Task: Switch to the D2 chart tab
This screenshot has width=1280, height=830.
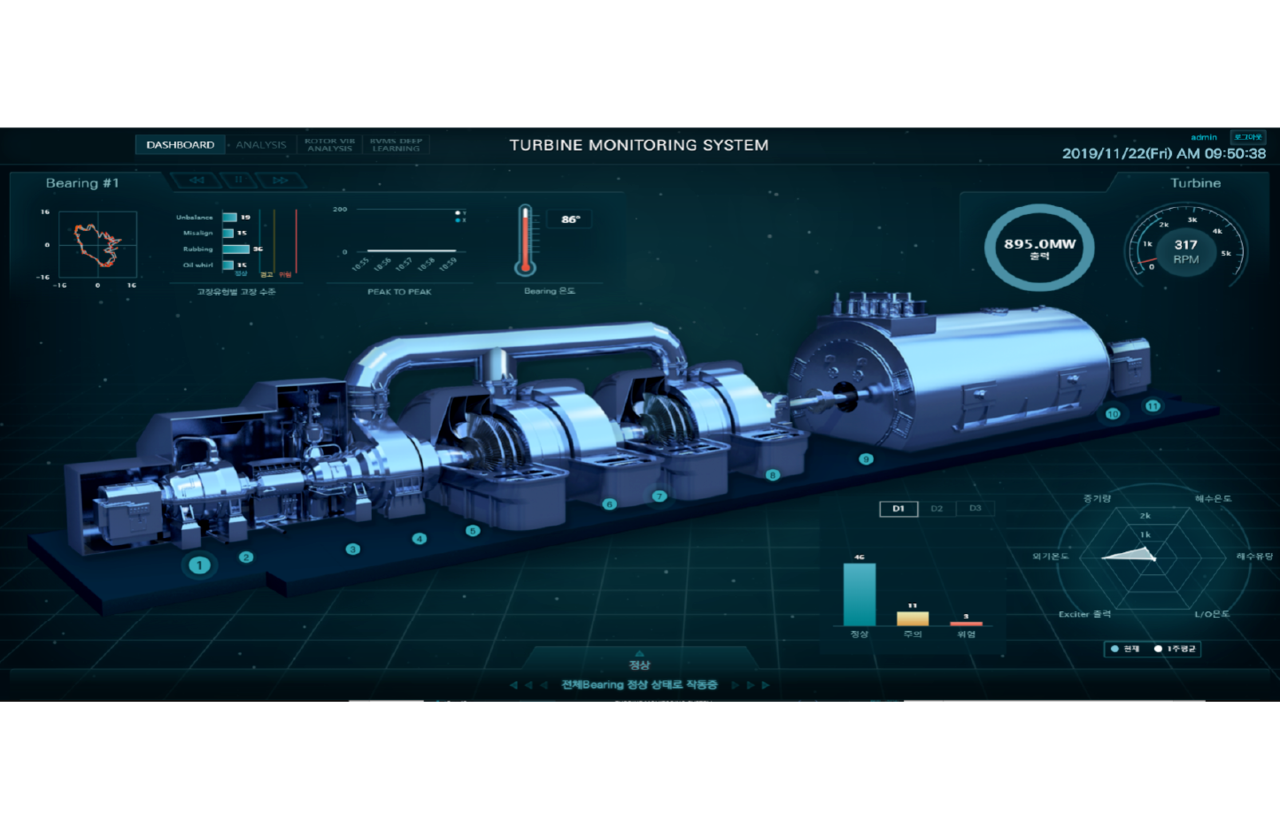Action: pyautogui.click(x=937, y=509)
